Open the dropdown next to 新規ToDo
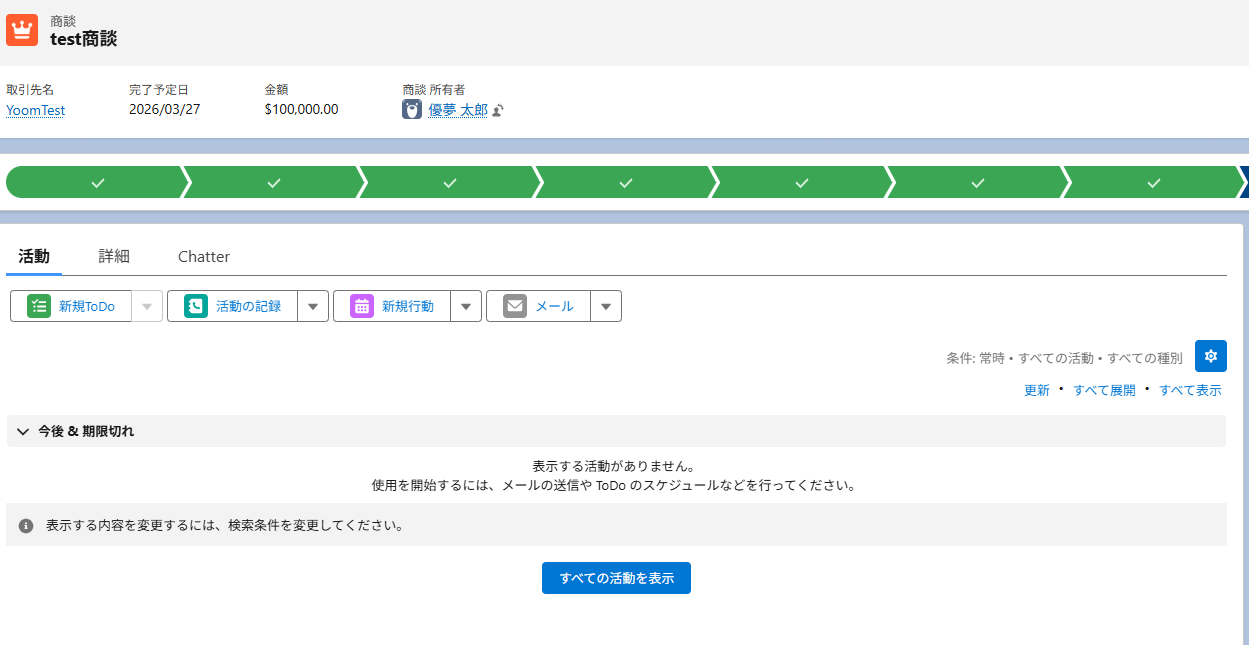This screenshot has height=645, width=1249. (147, 306)
